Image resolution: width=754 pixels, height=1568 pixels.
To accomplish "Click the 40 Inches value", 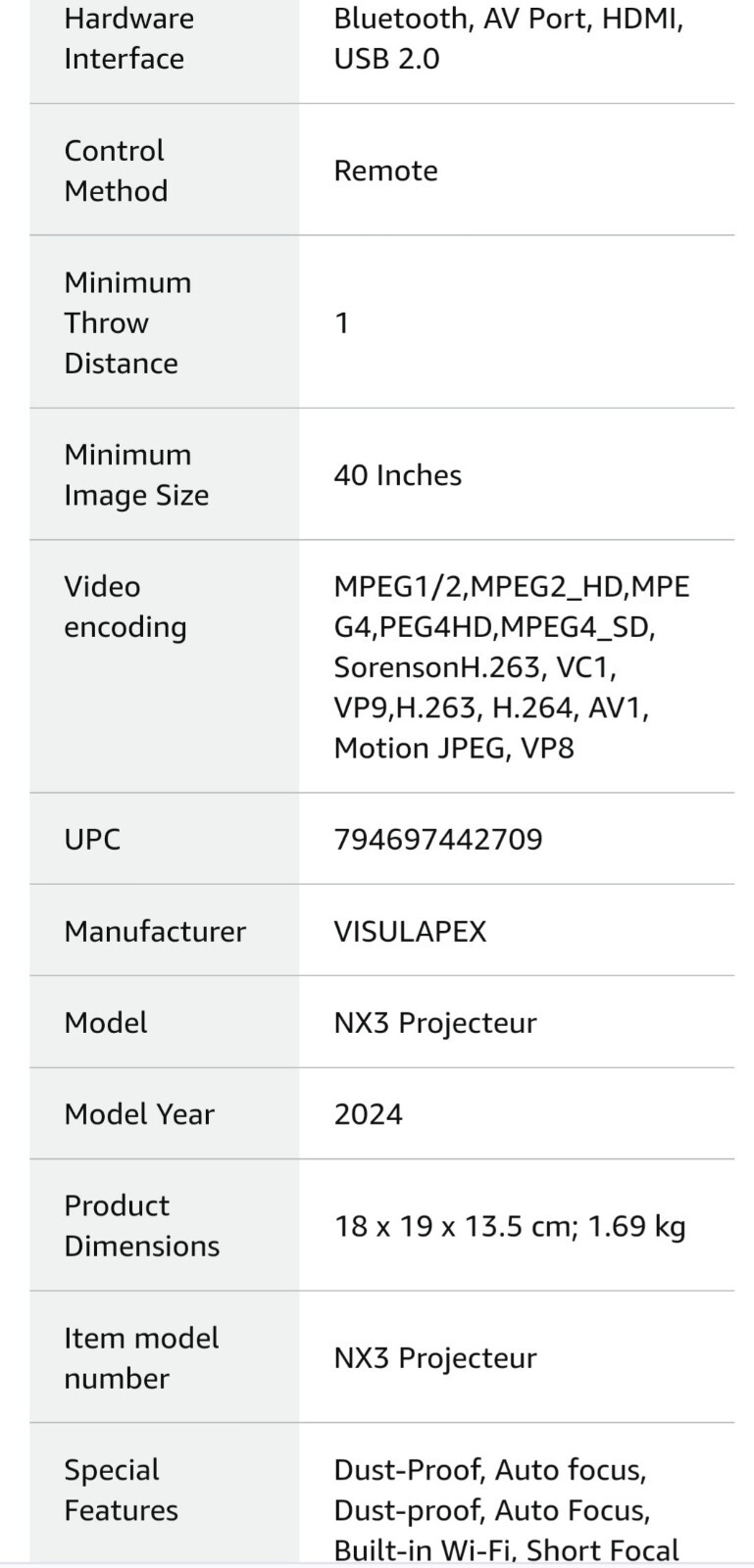I will point(398,475).
